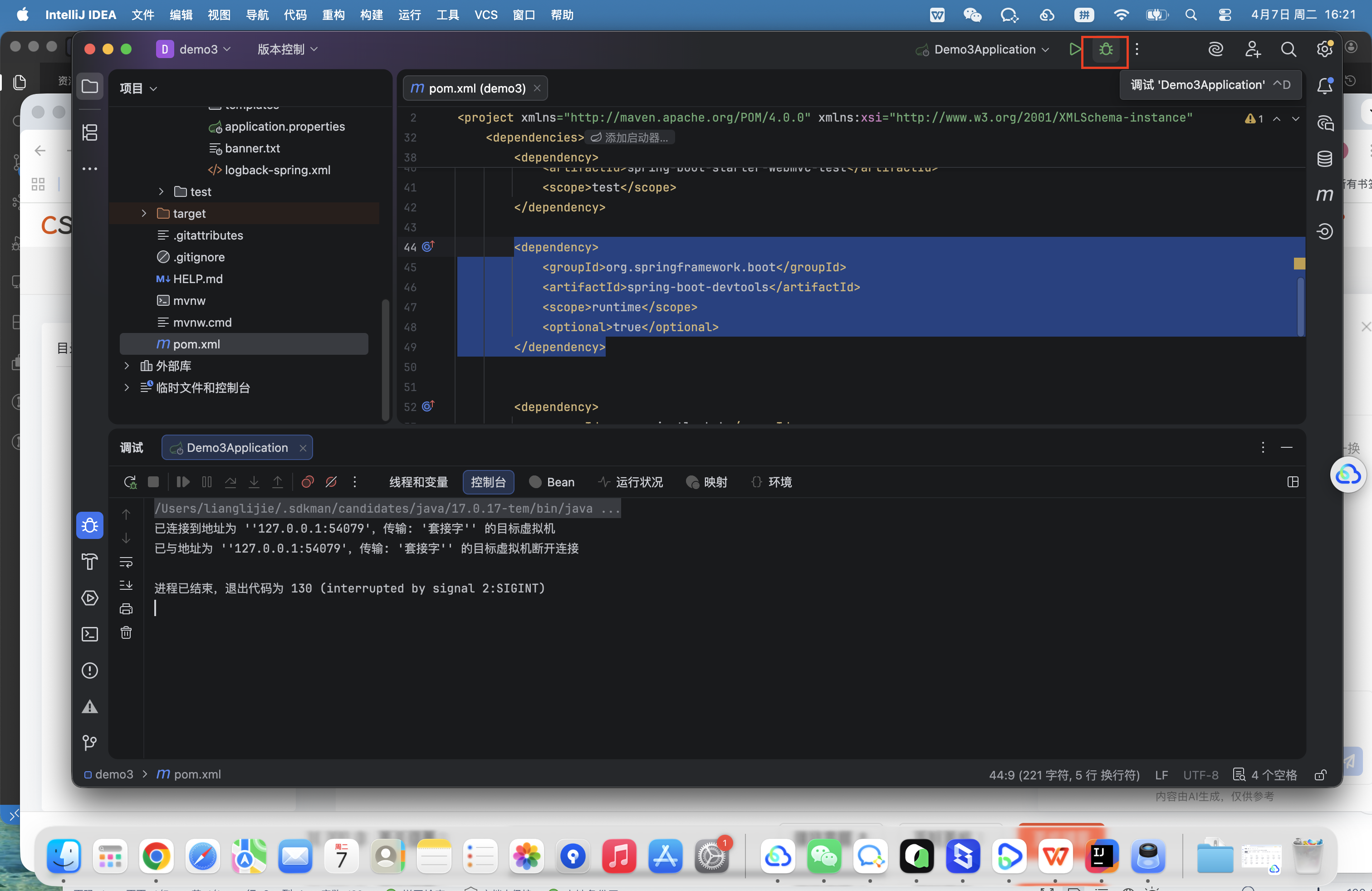
Task: Toggle soft-wrap in console
Action: (x=126, y=563)
